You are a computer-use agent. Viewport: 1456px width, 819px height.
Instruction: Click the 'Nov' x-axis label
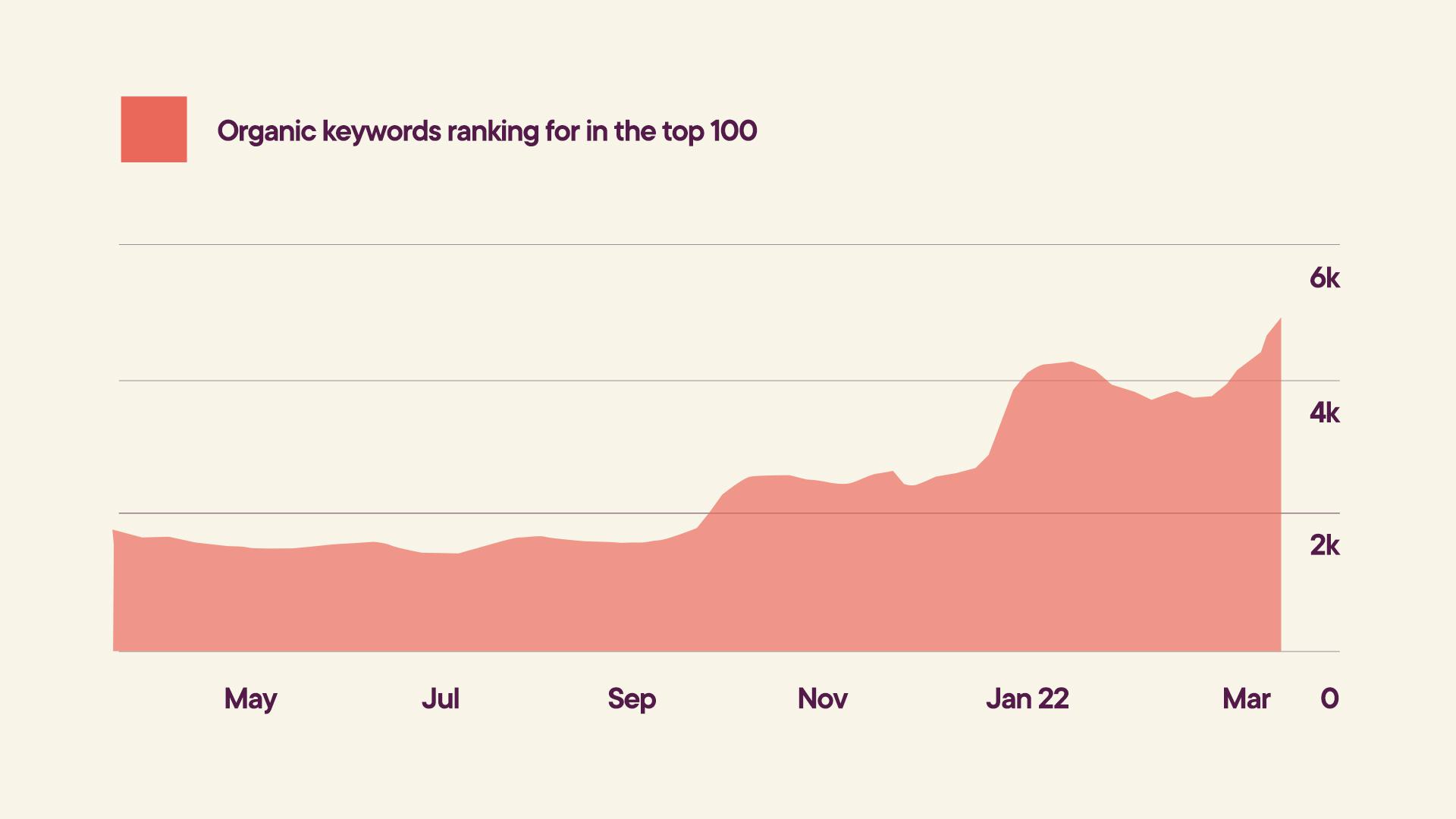click(x=823, y=698)
